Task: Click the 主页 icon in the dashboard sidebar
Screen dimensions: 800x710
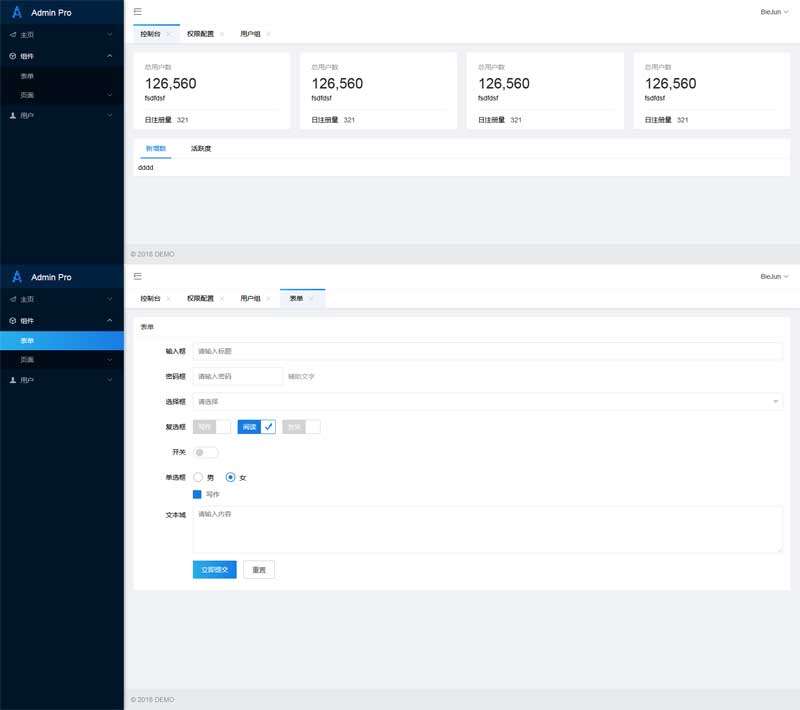Action: point(12,34)
